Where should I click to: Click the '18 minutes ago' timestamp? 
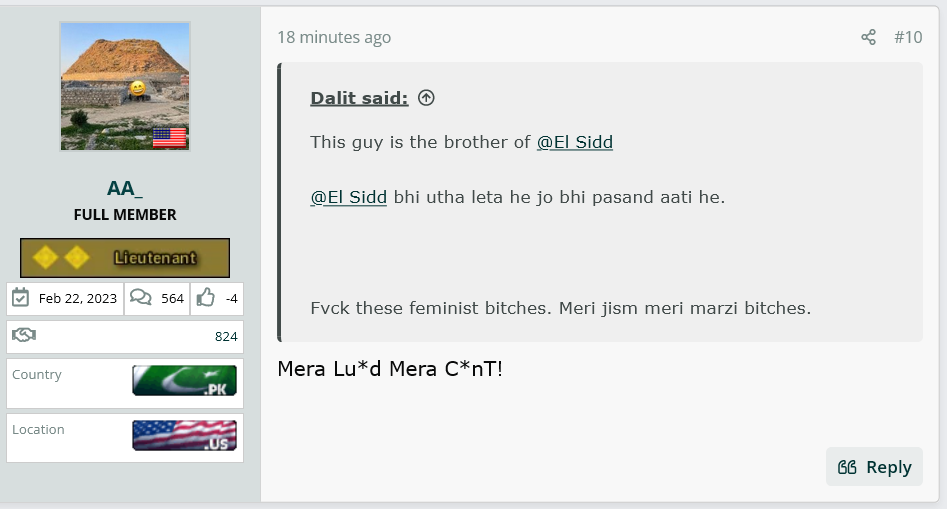click(x=334, y=37)
